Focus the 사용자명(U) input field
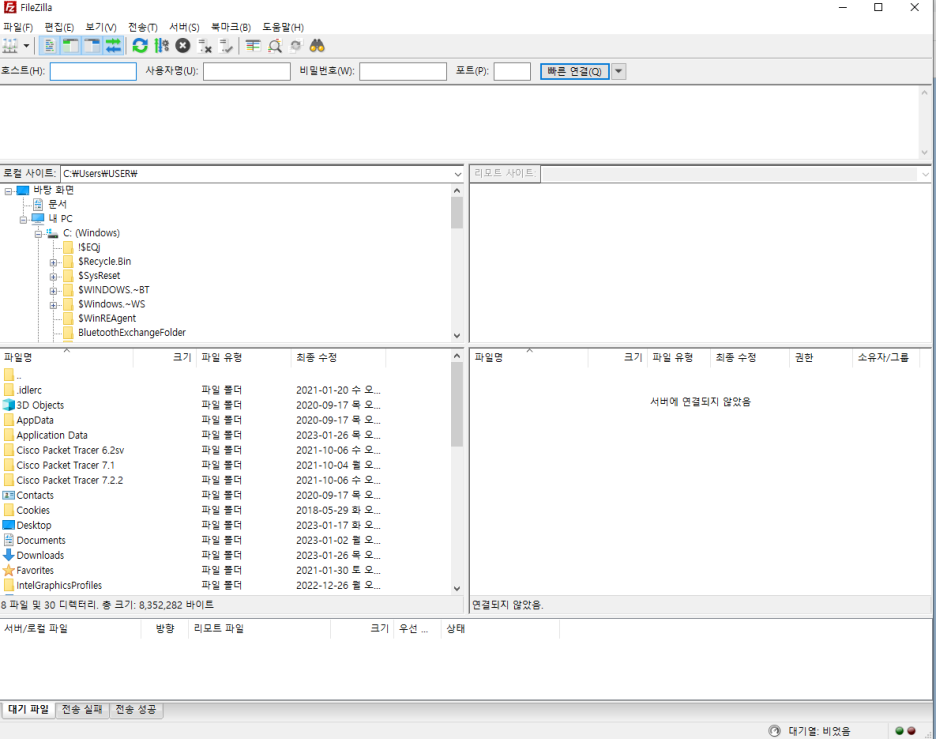Viewport: 936px width, 739px height. coord(247,72)
